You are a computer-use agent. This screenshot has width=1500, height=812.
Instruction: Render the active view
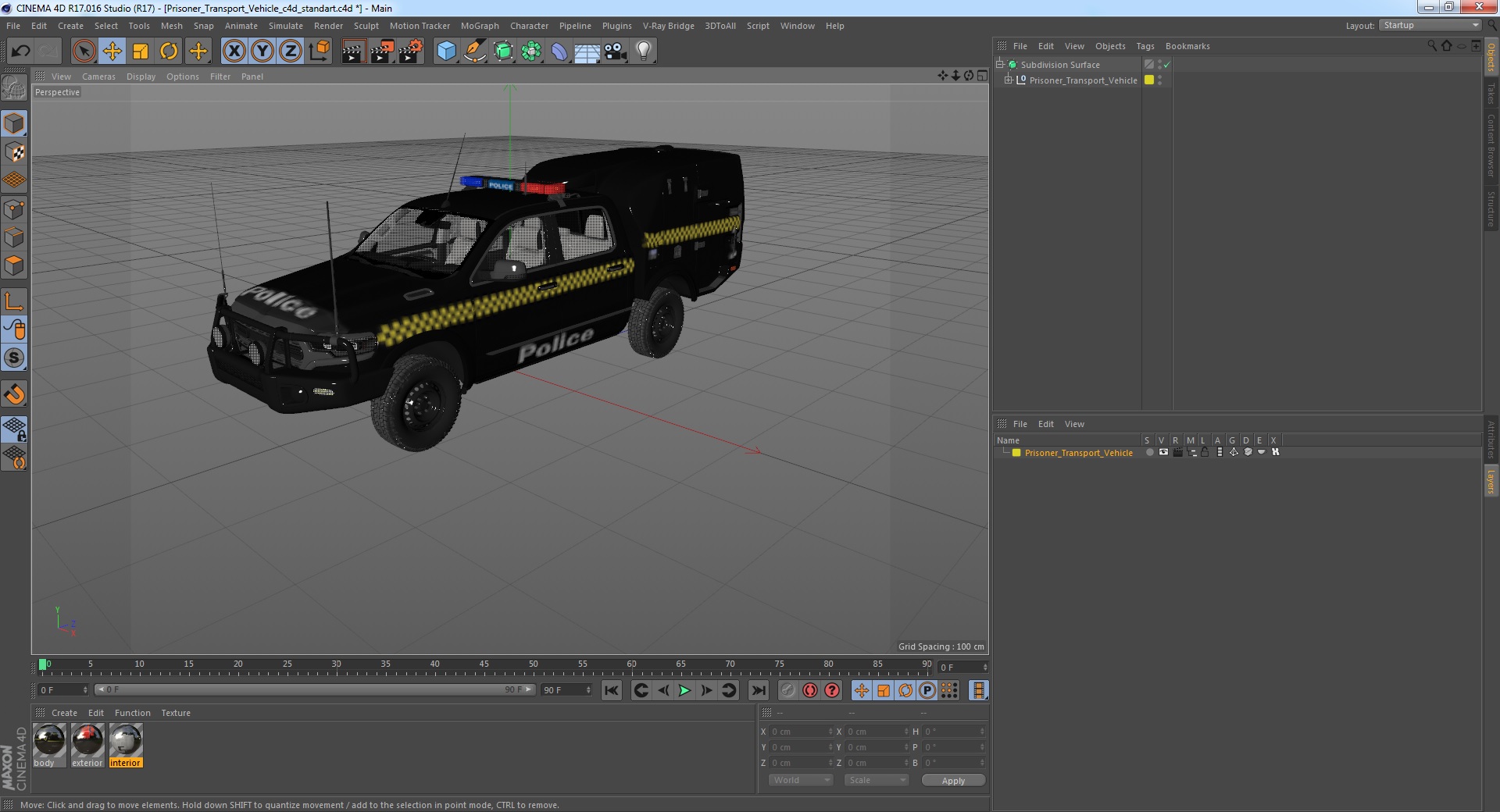click(x=353, y=52)
